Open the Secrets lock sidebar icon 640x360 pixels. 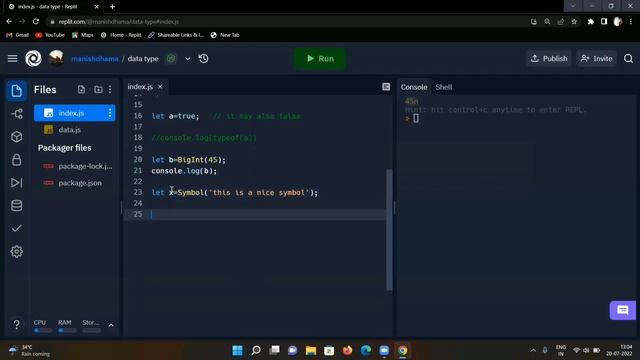pos(16,160)
